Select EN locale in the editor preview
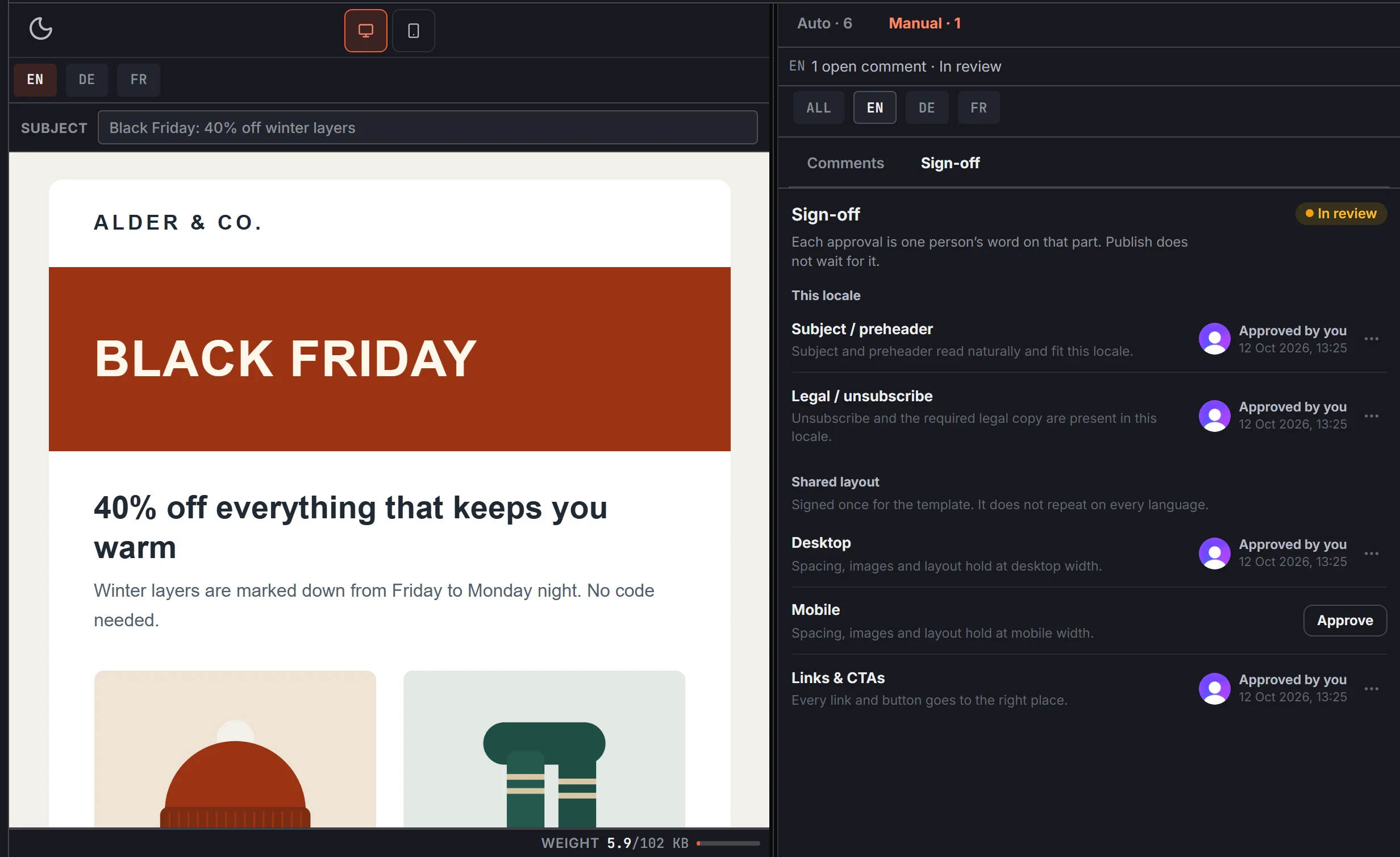Image resolution: width=1400 pixels, height=857 pixels. (35, 80)
